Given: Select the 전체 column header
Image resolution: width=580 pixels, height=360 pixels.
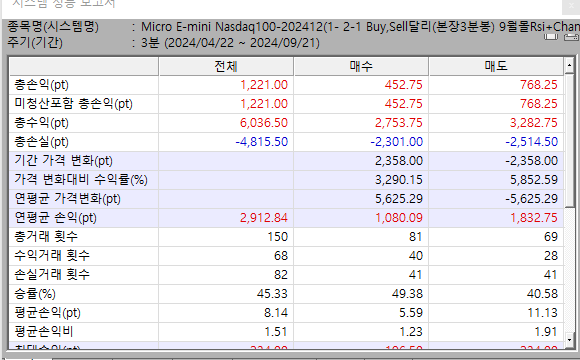Looking at the screenshot, I should [x=226, y=66].
